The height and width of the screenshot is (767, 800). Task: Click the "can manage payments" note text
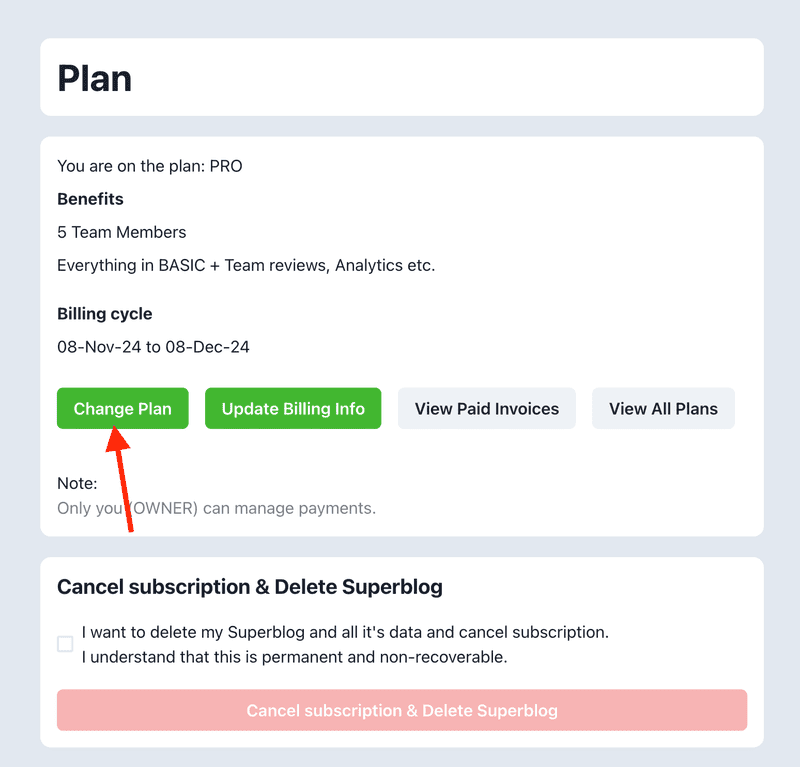(x=290, y=508)
